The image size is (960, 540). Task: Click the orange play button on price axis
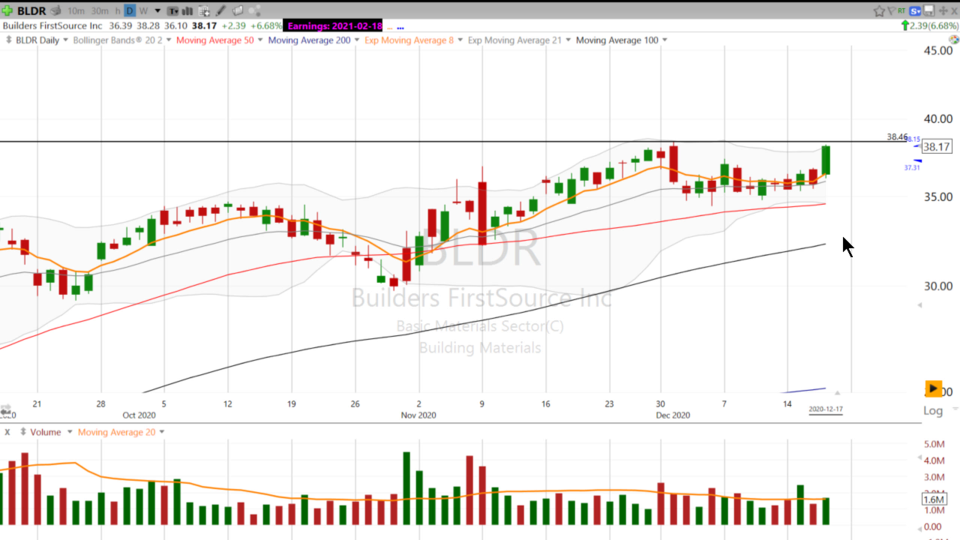tap(933, 388)
